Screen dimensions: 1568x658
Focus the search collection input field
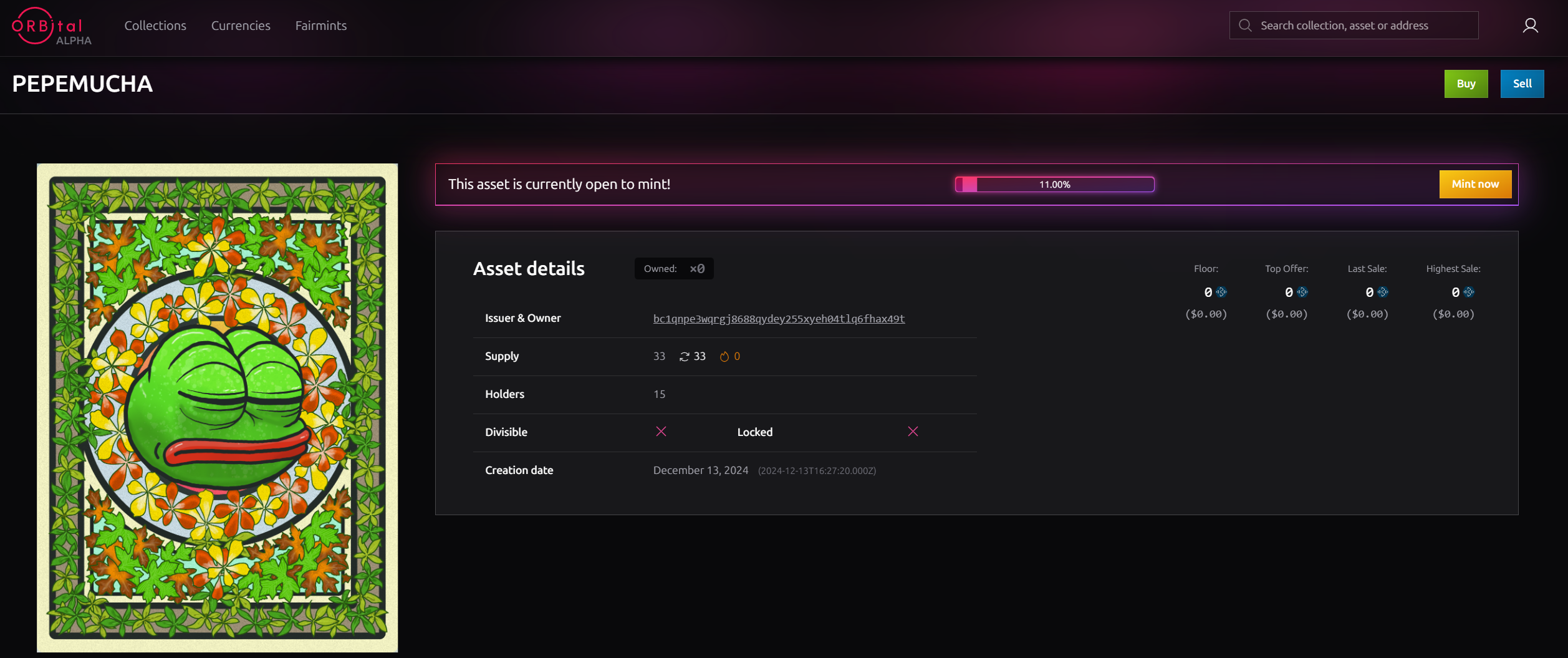pyautogui.click(x=1354, y=26)
